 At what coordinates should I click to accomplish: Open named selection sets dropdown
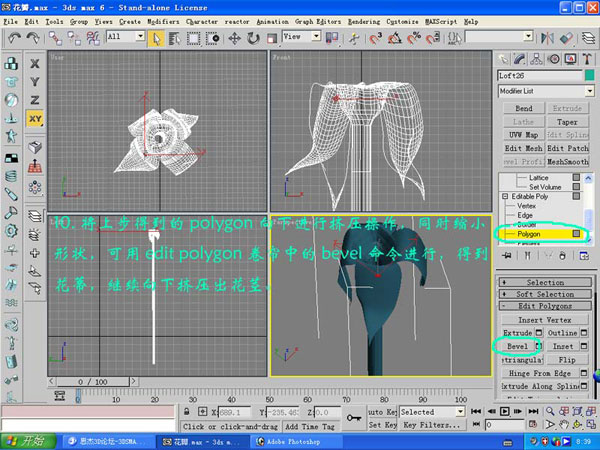coord(528,36)
